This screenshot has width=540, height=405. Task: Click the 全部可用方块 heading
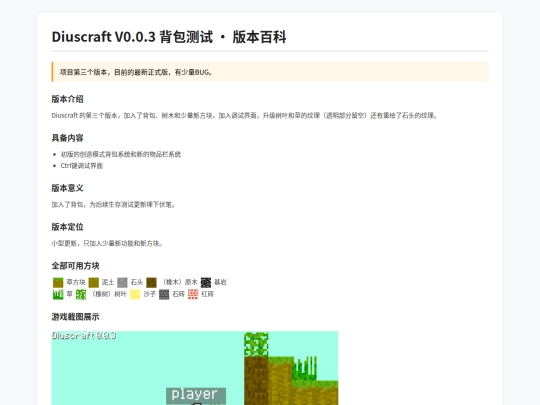pyautogui.click(x=75, y=266)
